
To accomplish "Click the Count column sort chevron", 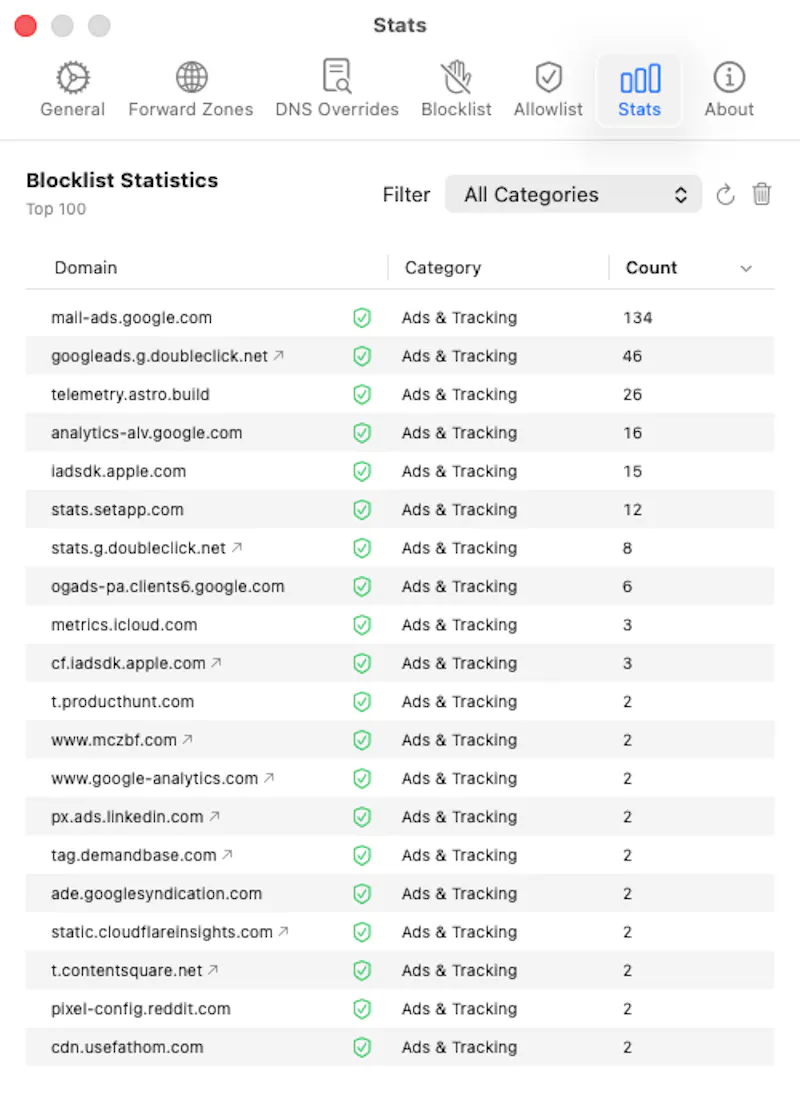I will (746, 268).
